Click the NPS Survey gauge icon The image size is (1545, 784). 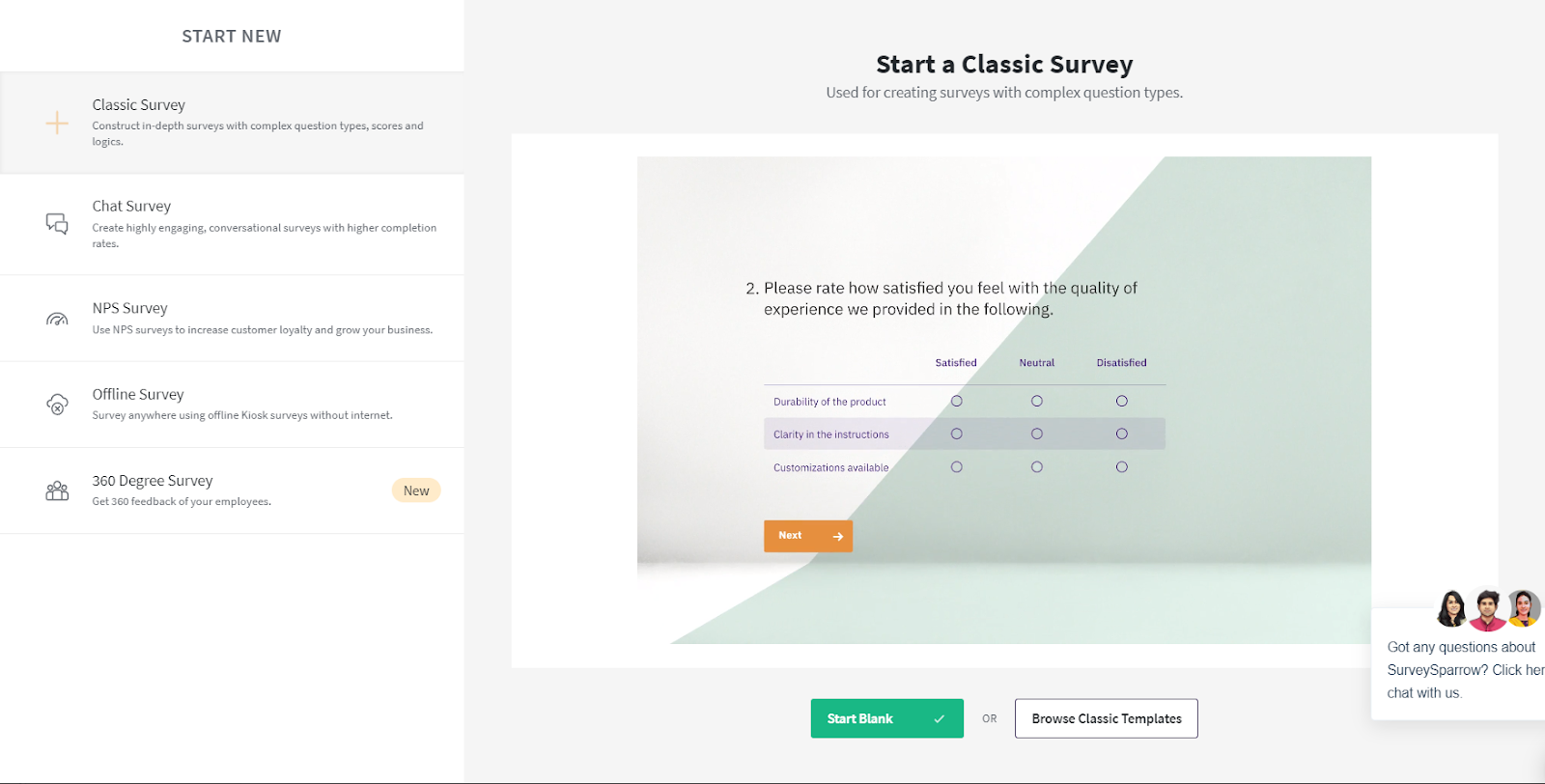(57, 319)
